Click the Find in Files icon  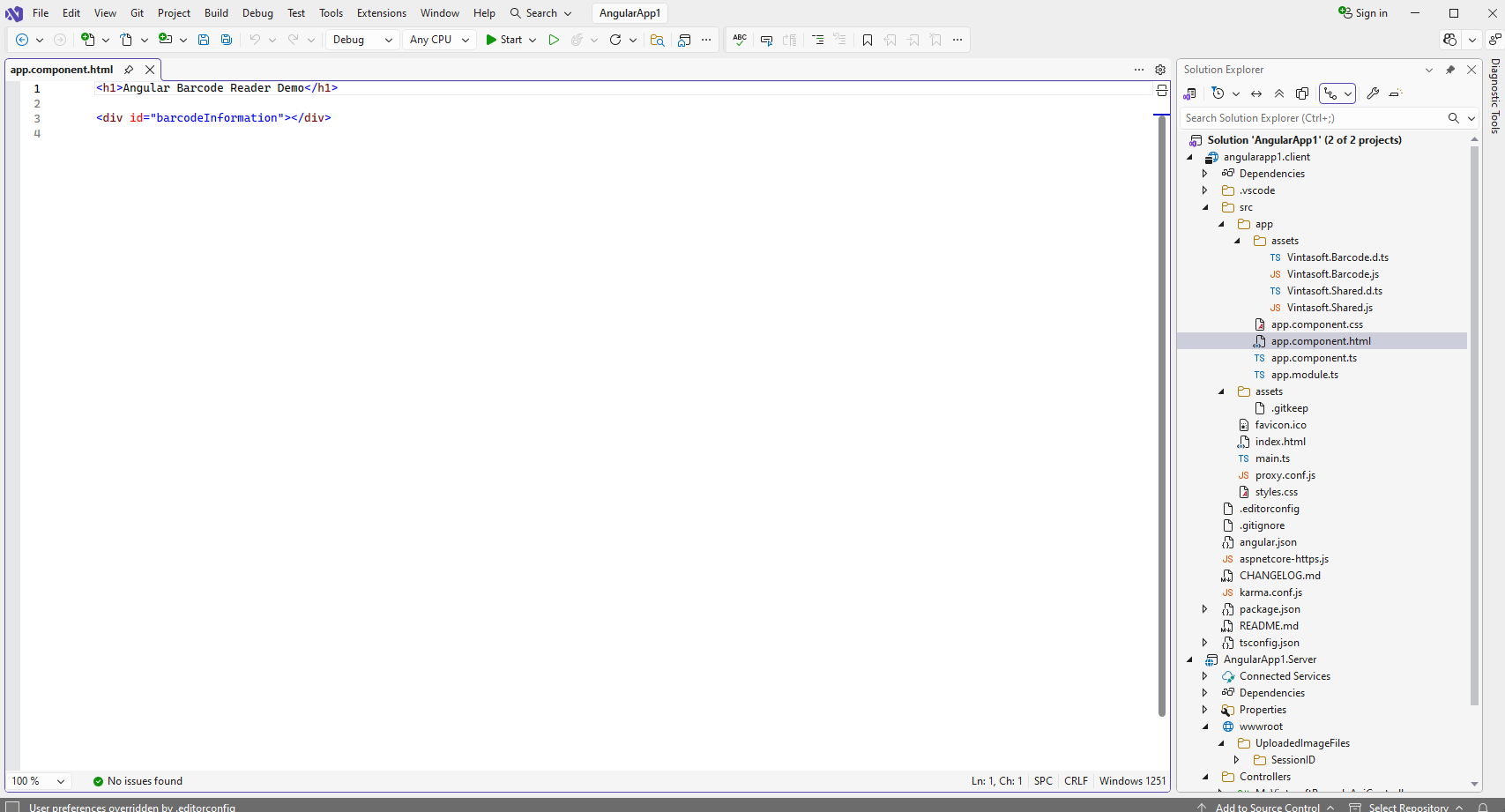coord(657,40)
